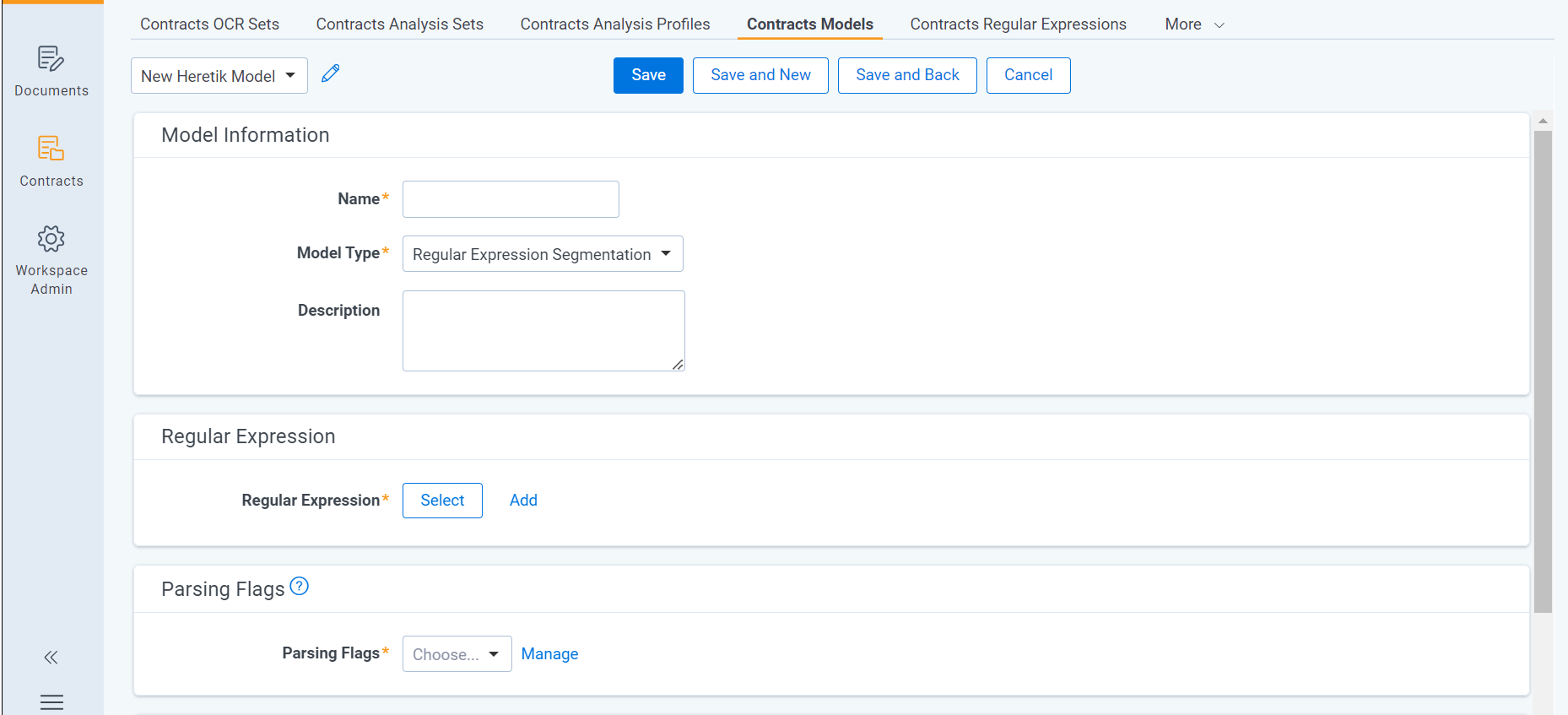Switch to Contracts Analysis Sets tab
The image size is (1568, 715).
click(x=400, y=24)
